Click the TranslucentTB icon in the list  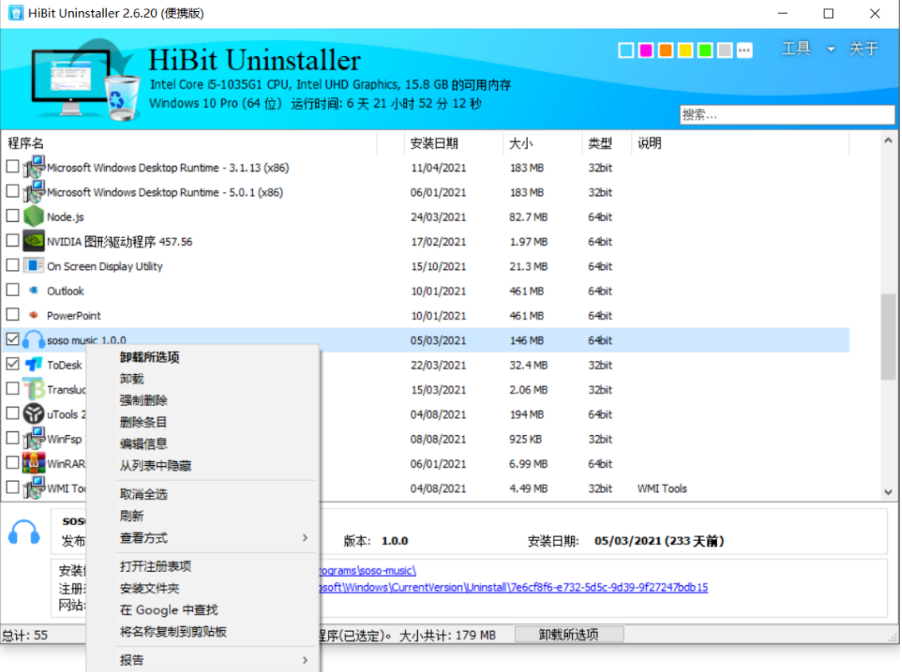[x=33, y=389]
